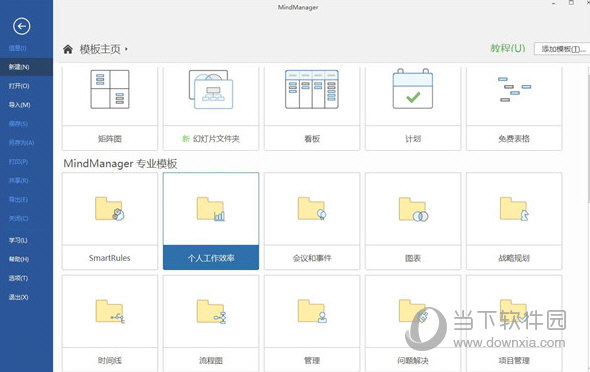Click the back arrow circle icon

click(x=21, y=26)
